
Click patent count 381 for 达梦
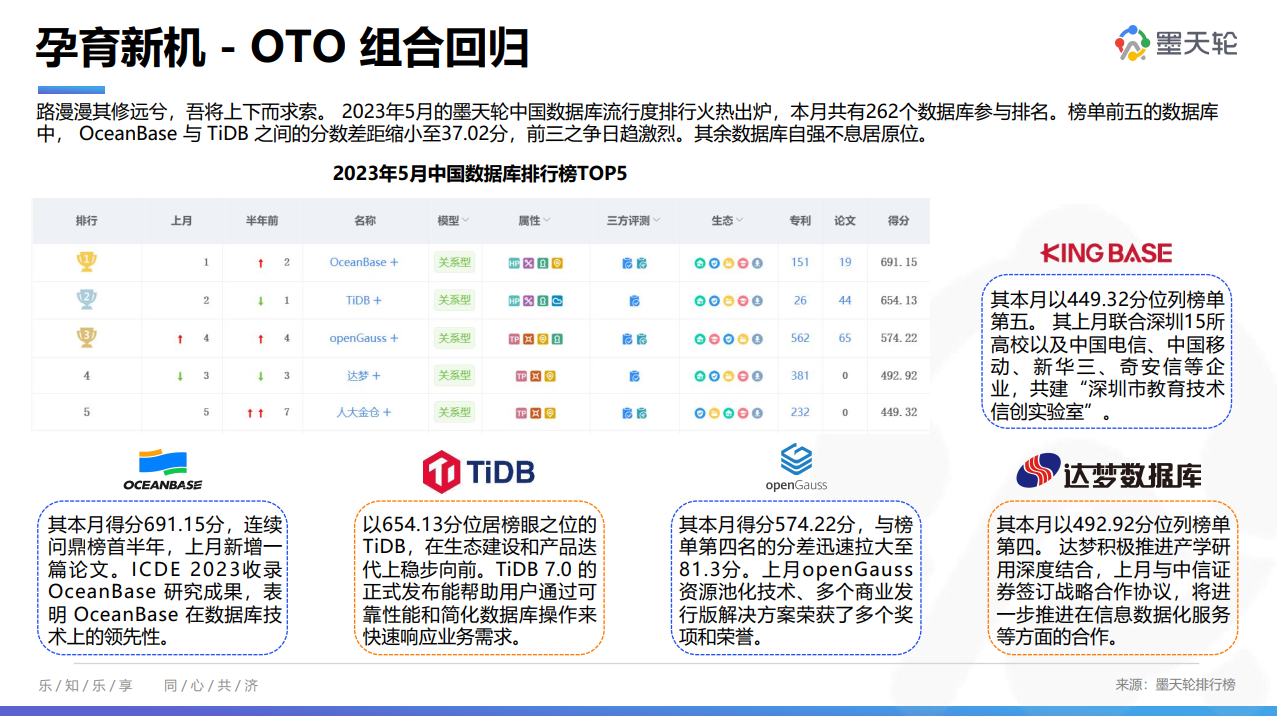(x=800, y=376)
